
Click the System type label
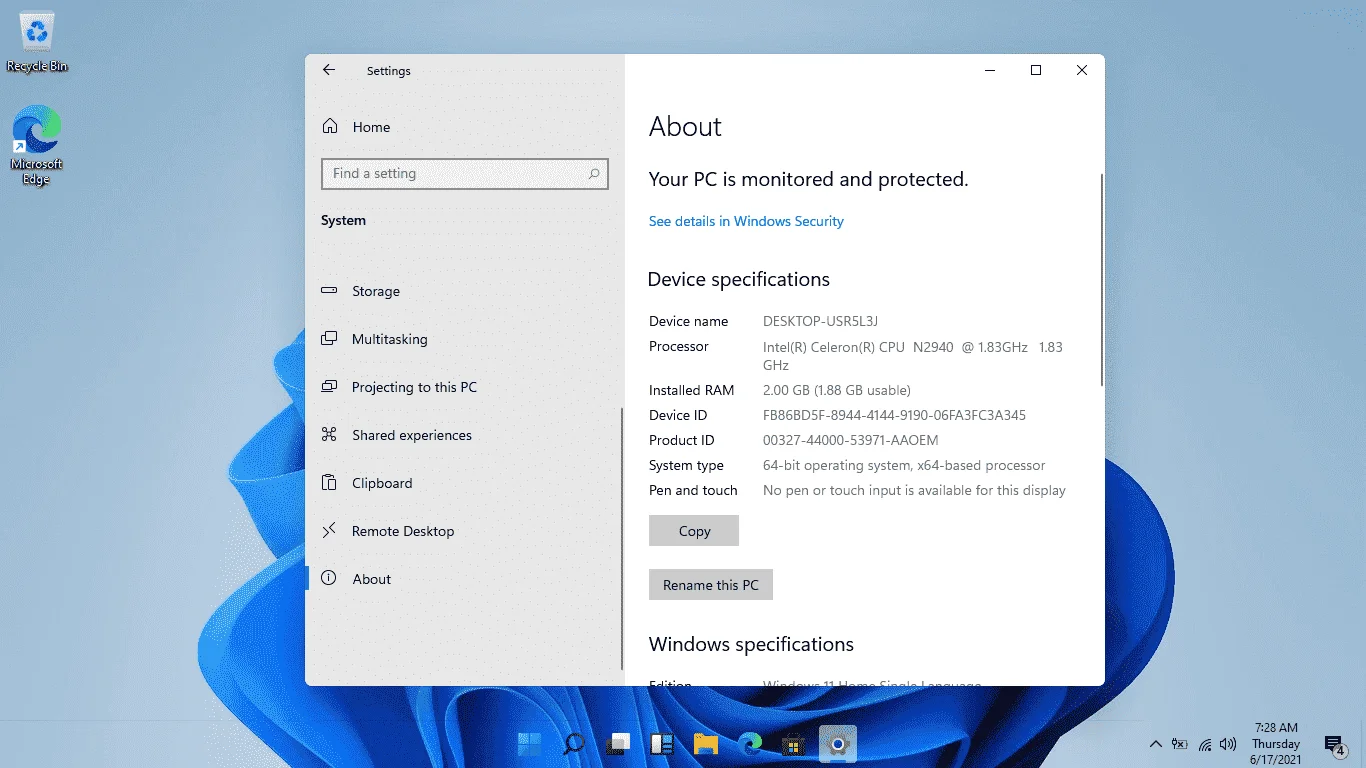point(686,465)
